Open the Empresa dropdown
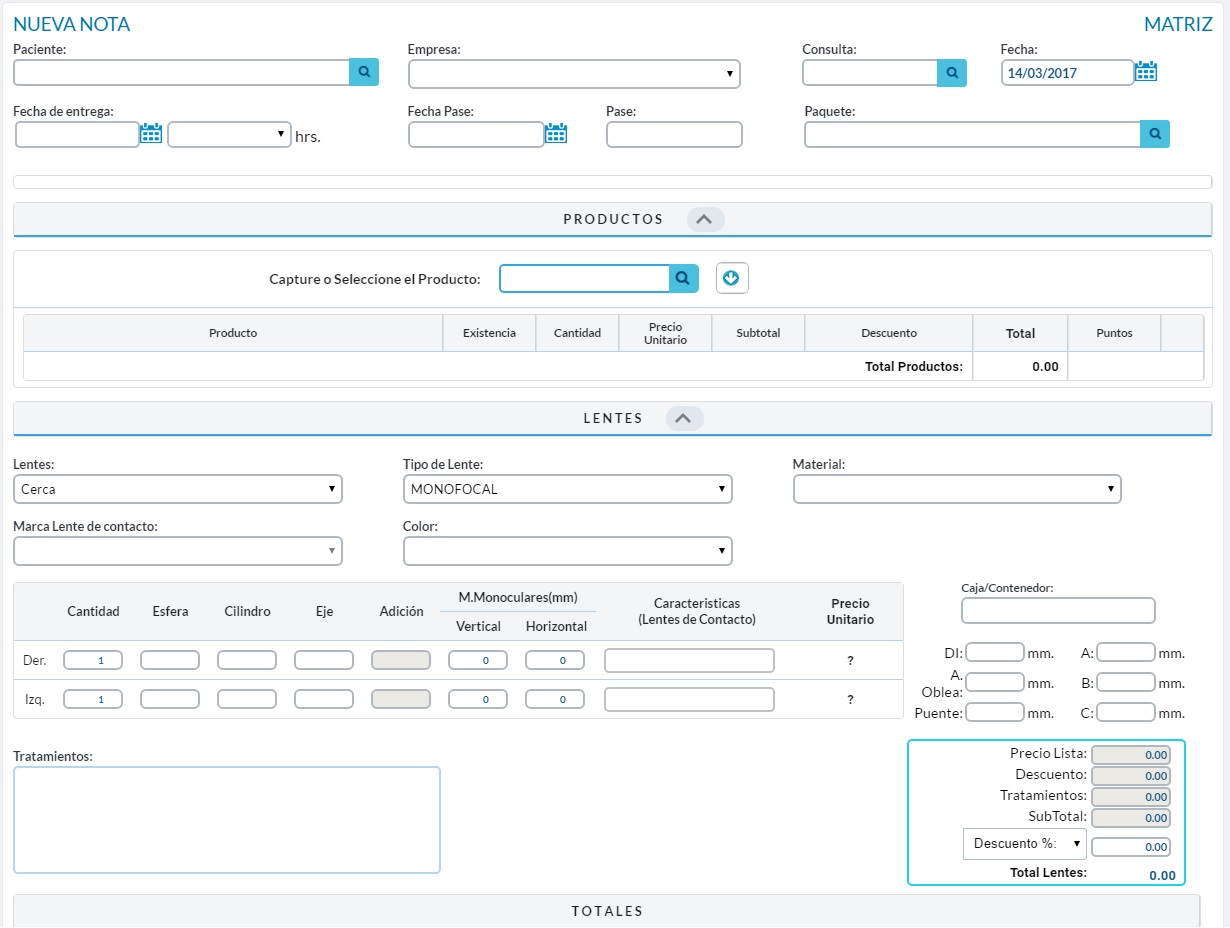 coord(574,74)
